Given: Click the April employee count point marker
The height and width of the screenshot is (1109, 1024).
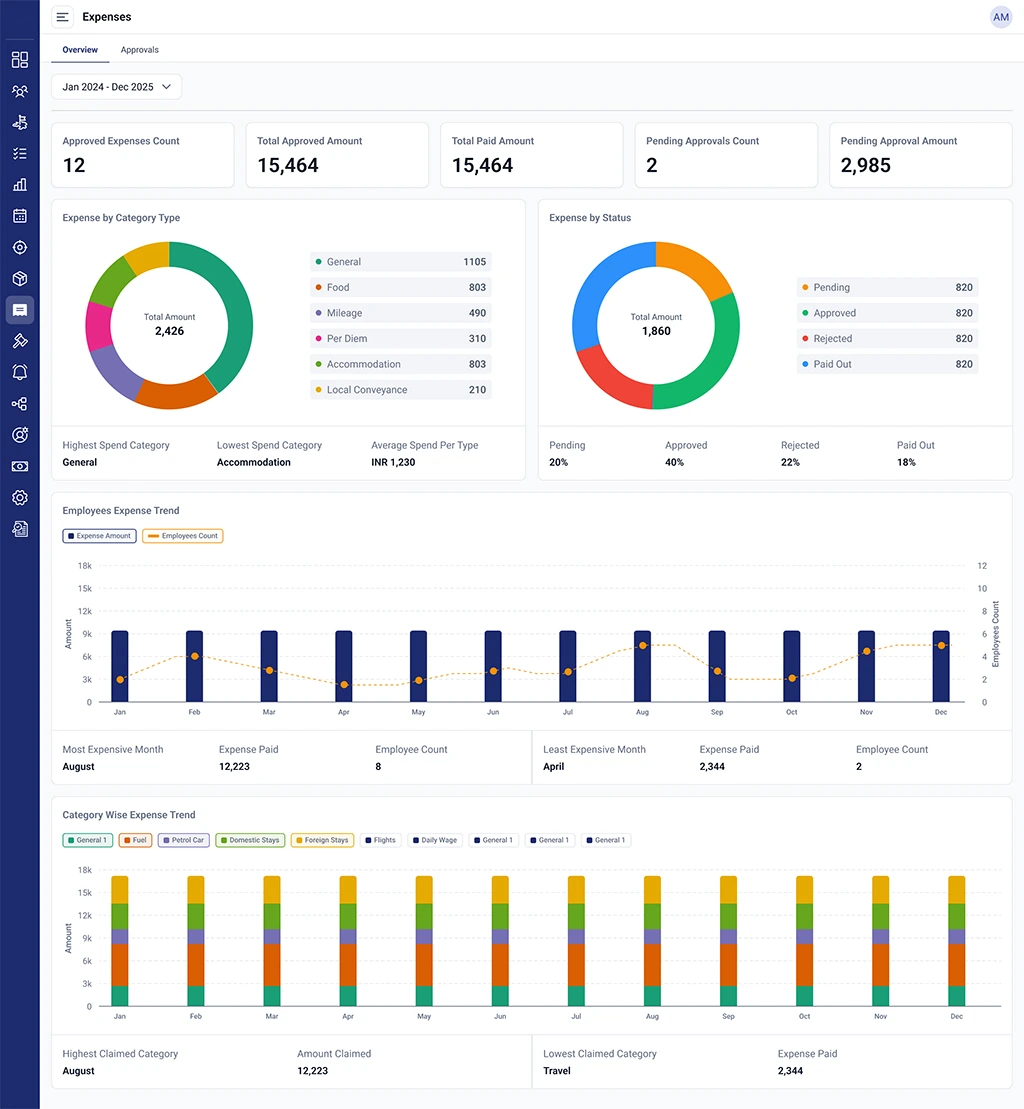Looking at the screenshot, I should (x=344, y=685).
